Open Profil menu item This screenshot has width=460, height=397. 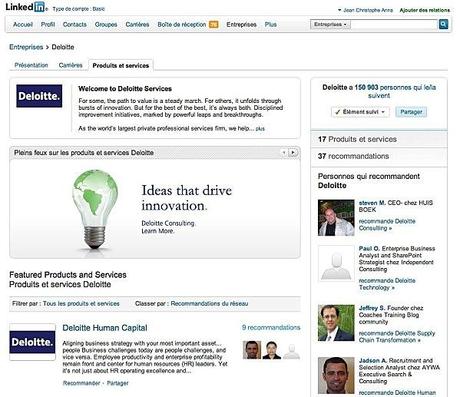coord(48,25)
